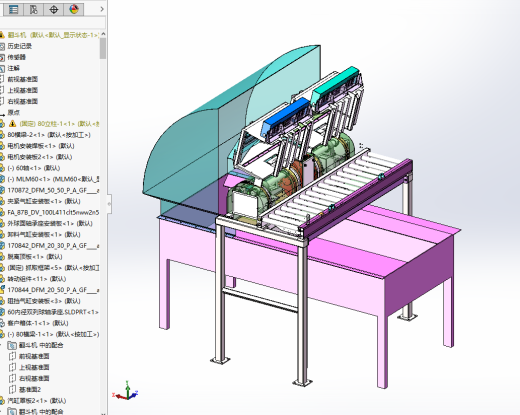Select 60内径双列球轴承座.SLDPRT<1>
The height and width of the screenshot is (415, 520).
coord(53,312)
